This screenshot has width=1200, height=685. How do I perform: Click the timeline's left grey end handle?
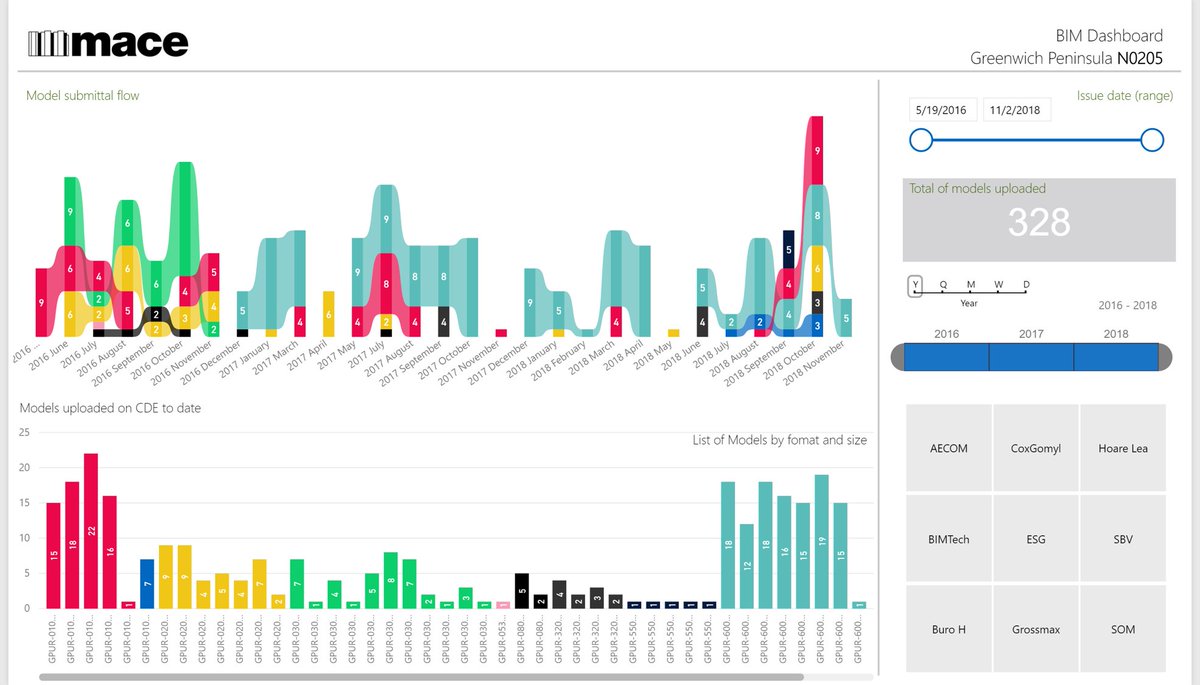(x=897, y=357)
